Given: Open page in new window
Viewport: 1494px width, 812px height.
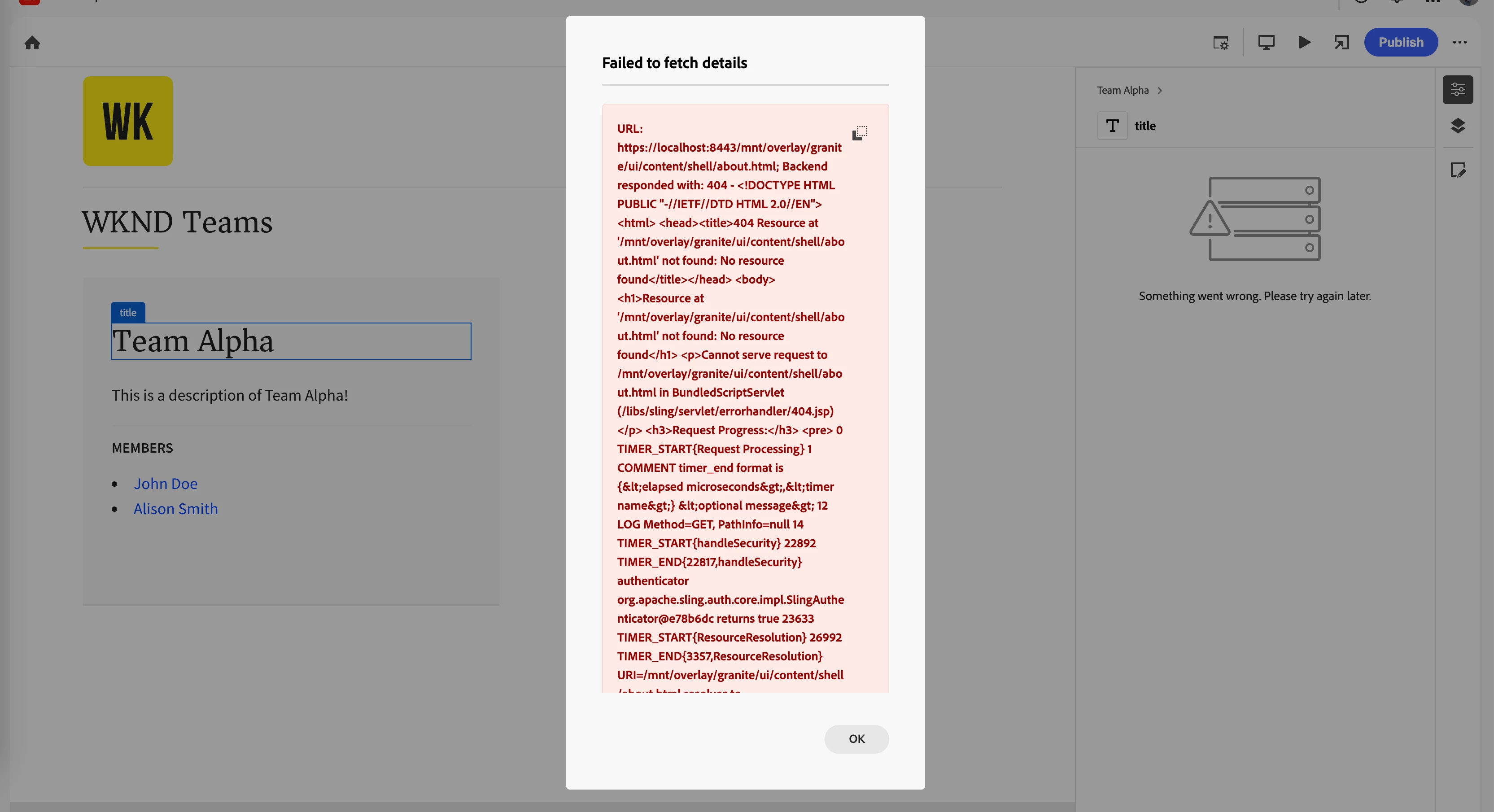Looking at the screenshot, I should pyautogui.click(x=1341, y=42).
